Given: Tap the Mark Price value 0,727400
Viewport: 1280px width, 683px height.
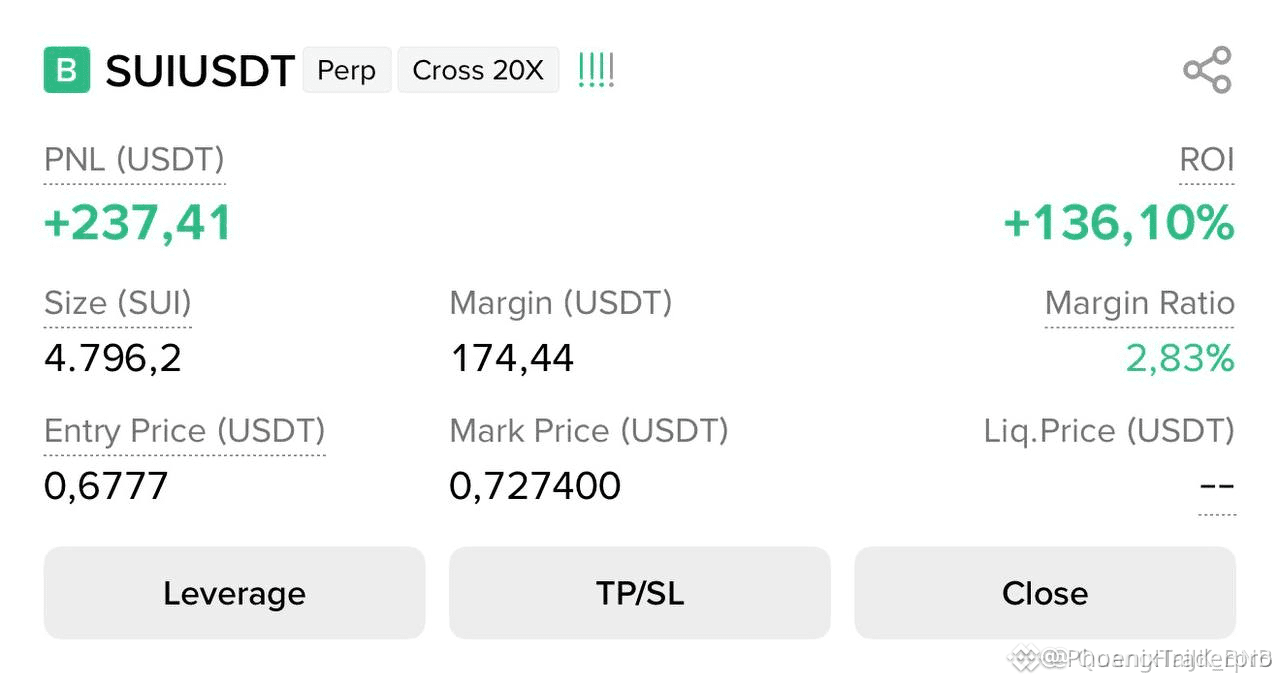Looking at the screenshot, I should [535, 486].
